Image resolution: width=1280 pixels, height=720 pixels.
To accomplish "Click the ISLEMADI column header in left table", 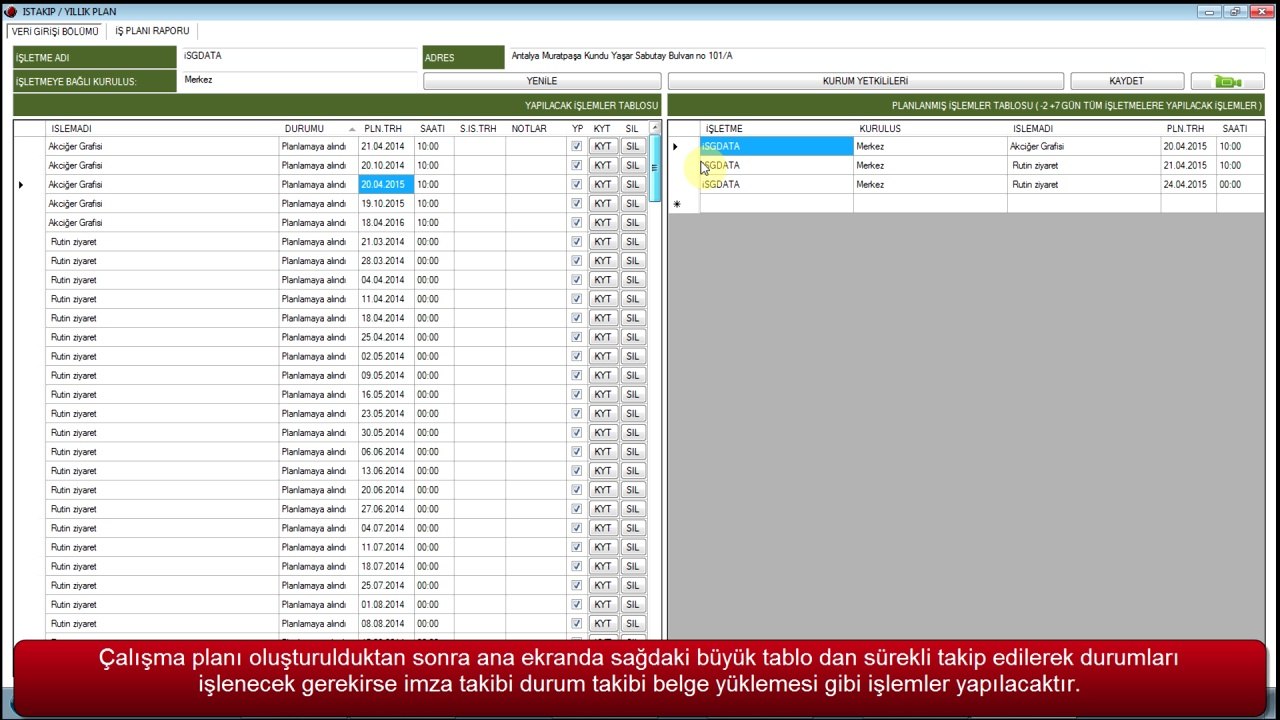I will tap(162, 128).
